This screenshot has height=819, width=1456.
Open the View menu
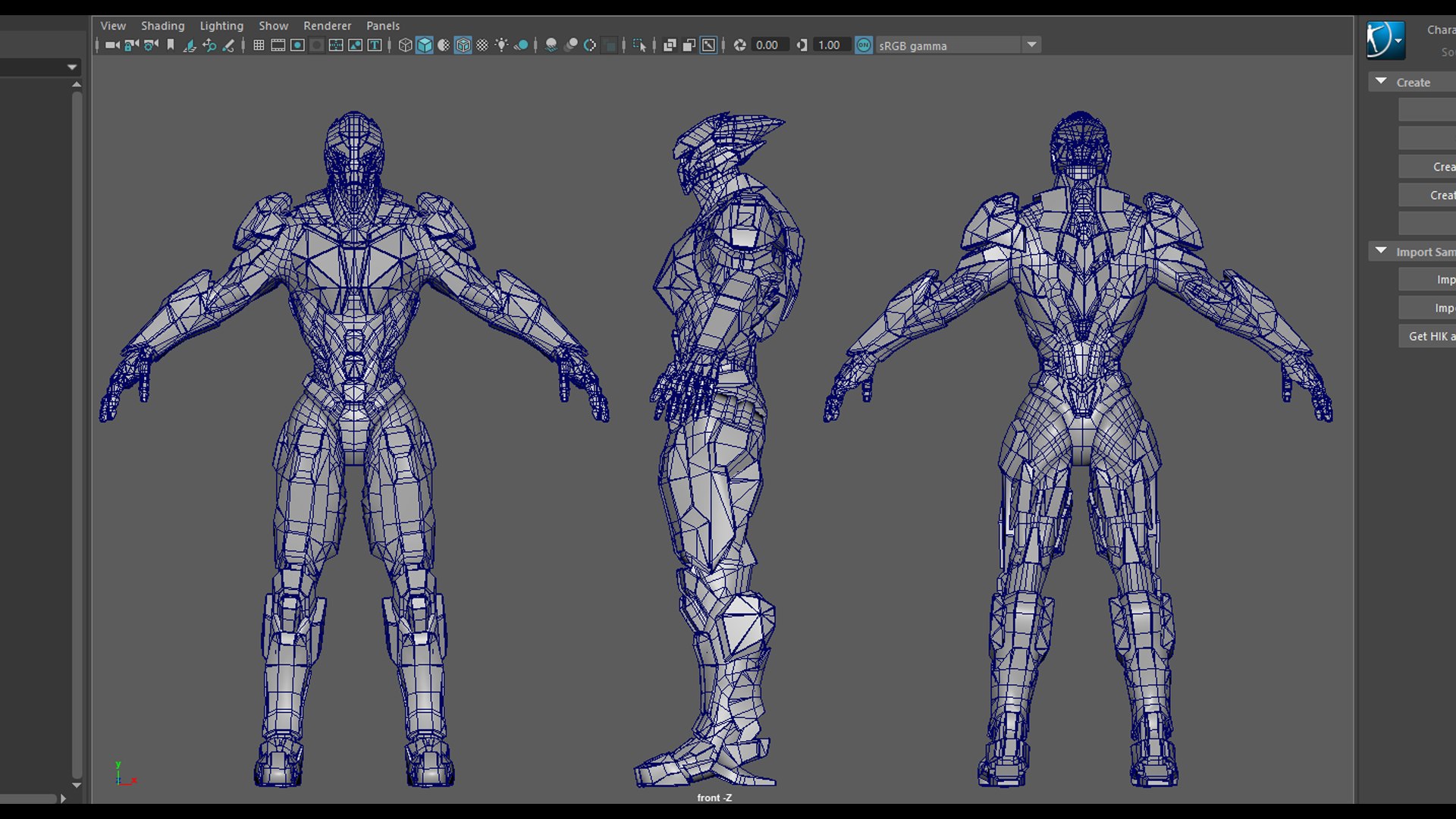click(x=113, y=26)
